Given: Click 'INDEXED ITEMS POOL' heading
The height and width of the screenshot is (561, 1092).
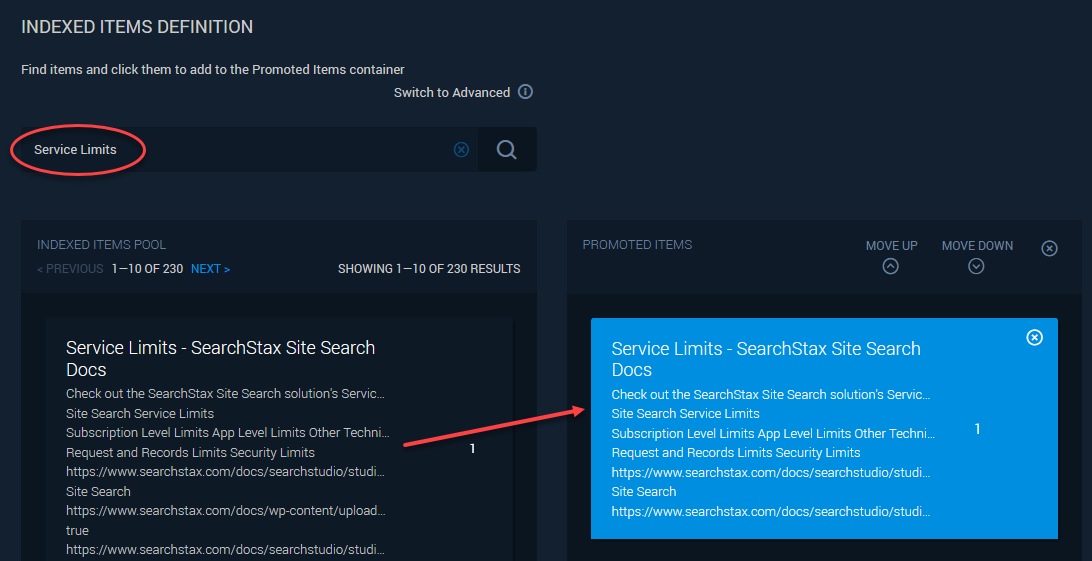Looking at the screenshot, I should point(102,245).
